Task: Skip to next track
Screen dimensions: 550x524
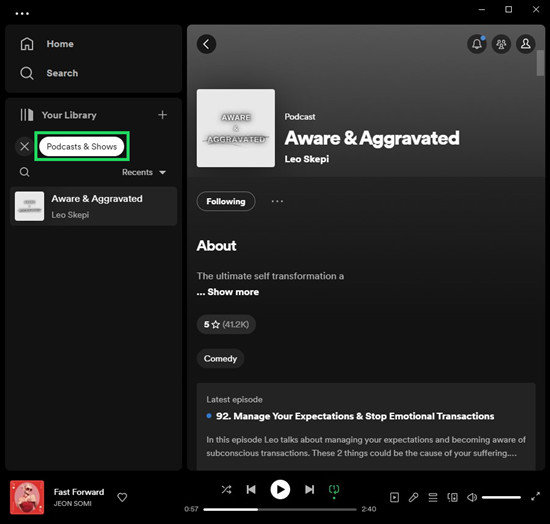Action: click(x=309, y=489)
